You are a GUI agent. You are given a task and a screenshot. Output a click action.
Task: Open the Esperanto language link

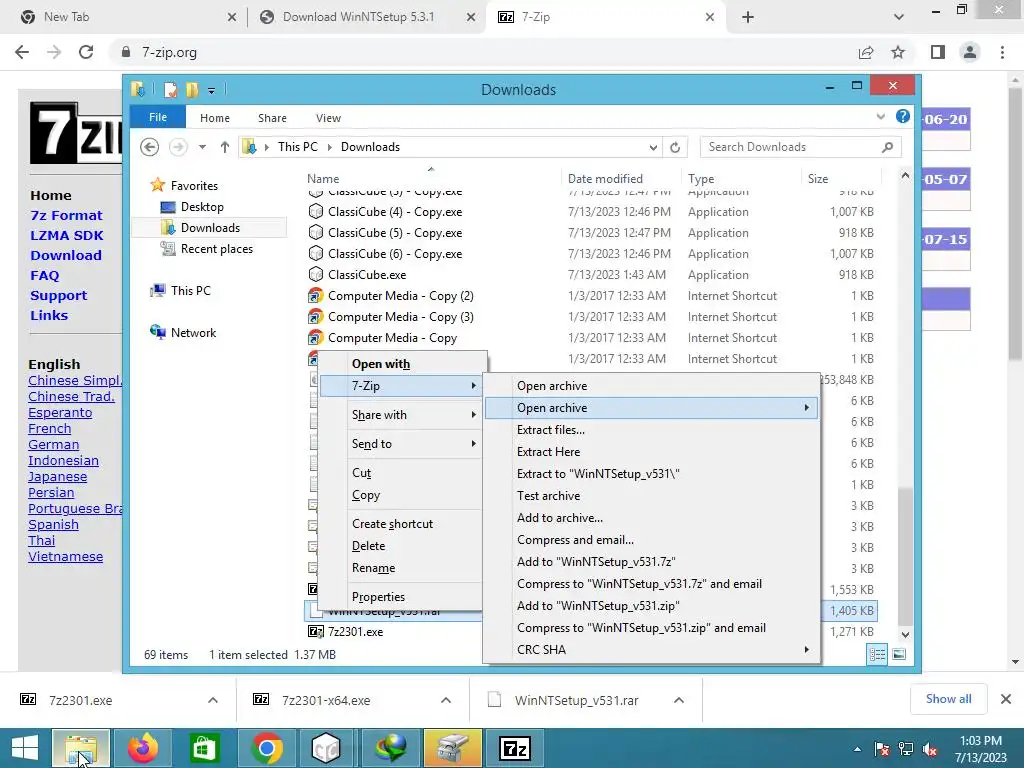(60, 413)
